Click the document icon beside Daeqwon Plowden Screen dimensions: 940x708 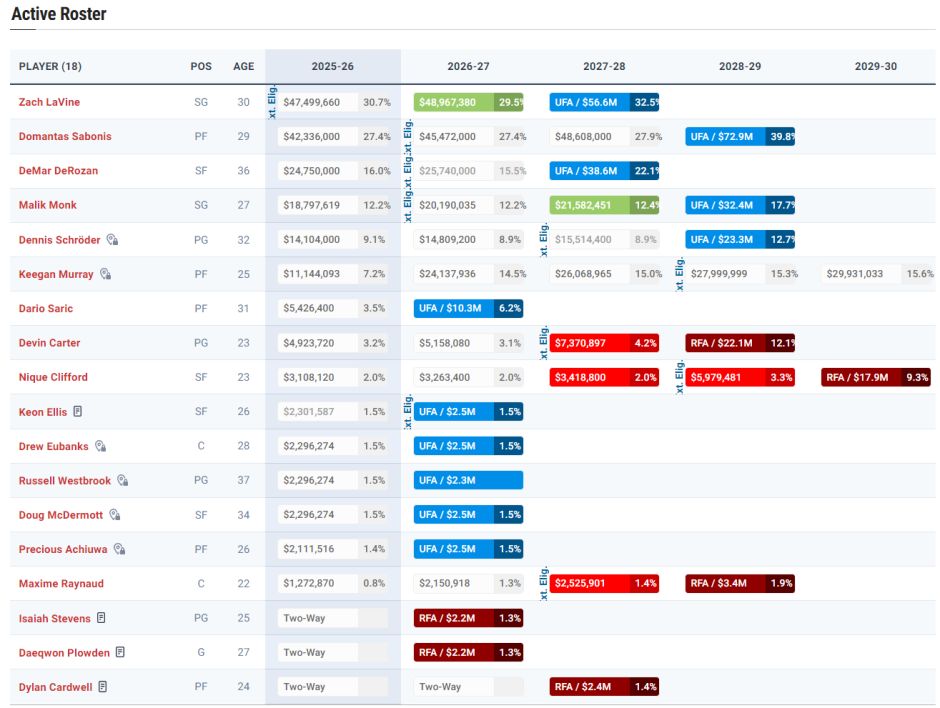(x=120, y=652)
